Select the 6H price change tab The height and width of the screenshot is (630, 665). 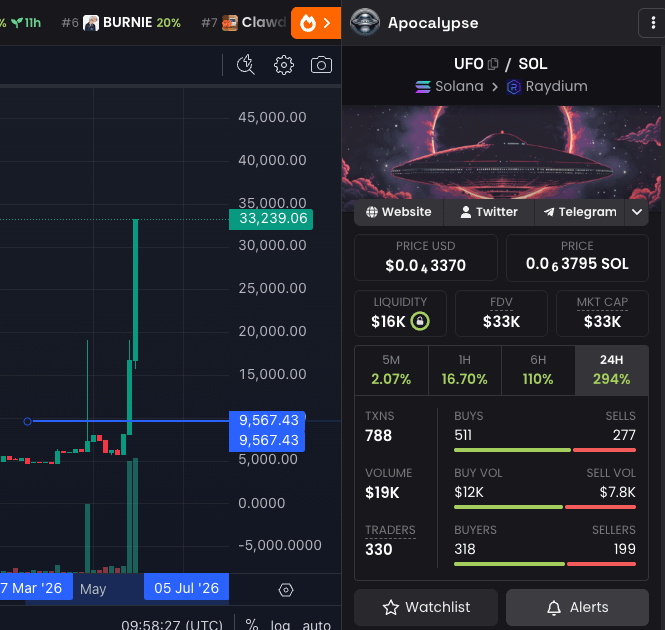(538, 370)
